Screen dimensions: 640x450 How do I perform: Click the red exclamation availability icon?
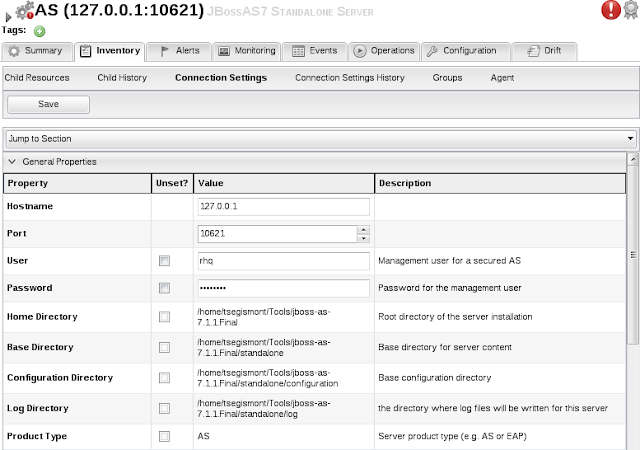611,9
